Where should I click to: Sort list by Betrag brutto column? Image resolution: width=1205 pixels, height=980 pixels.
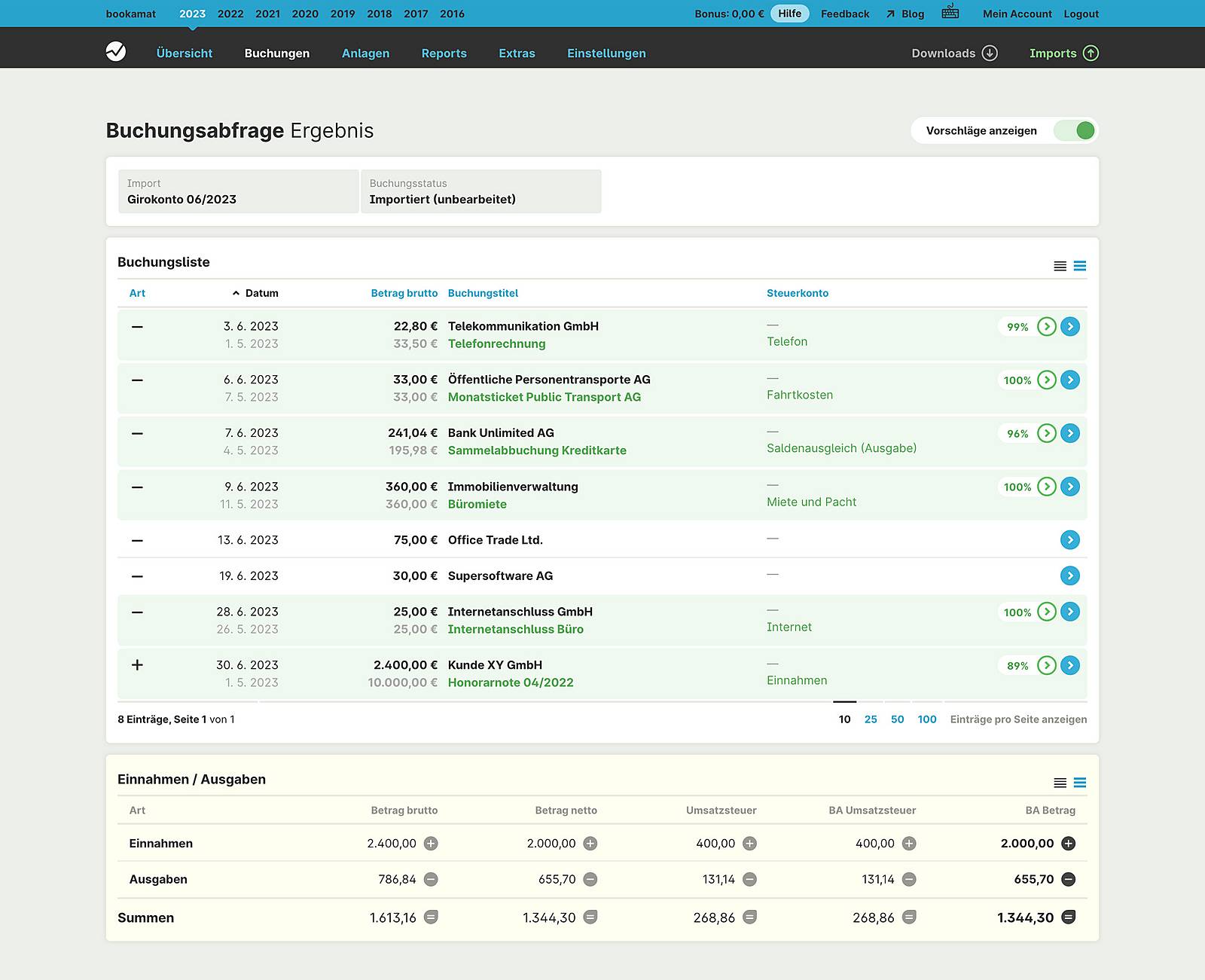(x=404, y=293)
